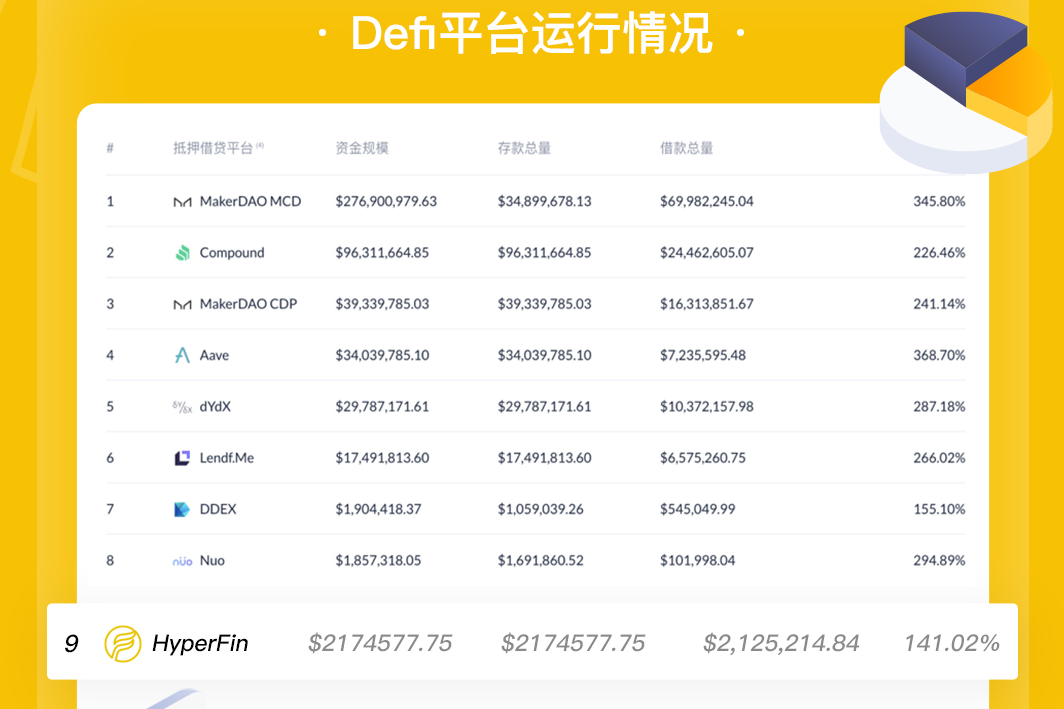Click Compound loan total $24,462,605.07
Viewport: 1064px width, 709px height.
coord(706,252)
